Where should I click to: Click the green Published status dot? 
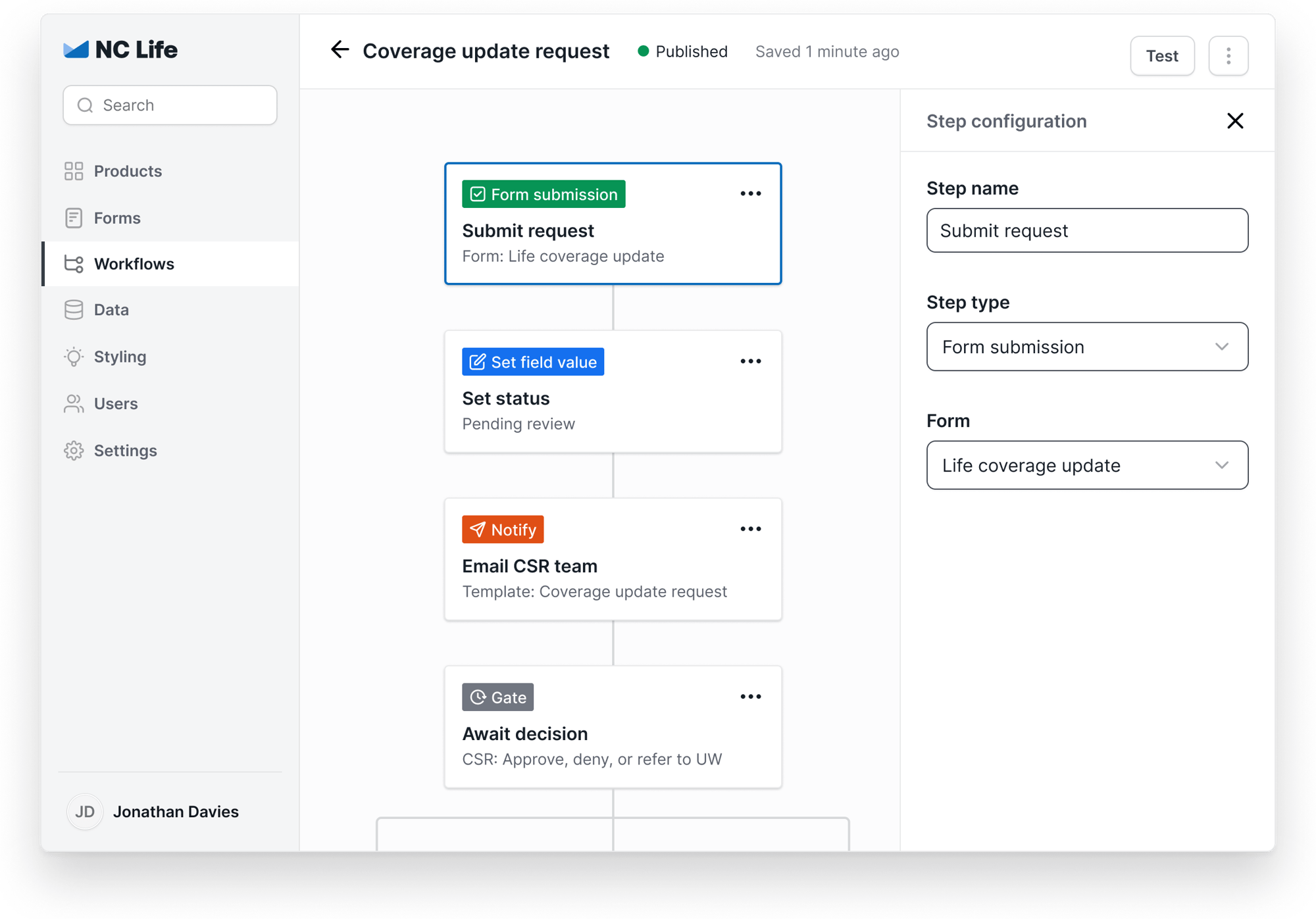(x=644, y=51)
